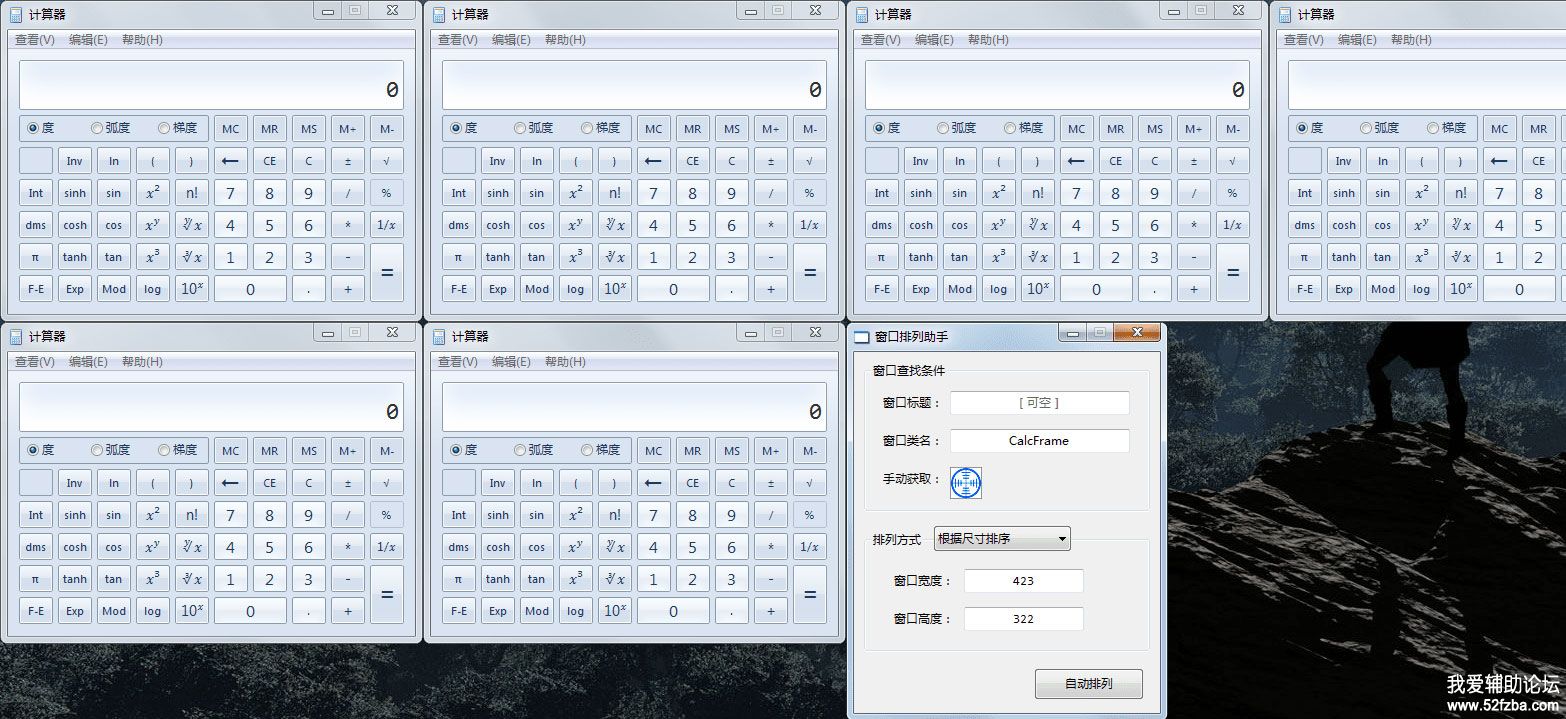The height and width of the screenshot is (719, 1566).
Task: Open 查看(V) menu in third top-row calculator
Action: [x=881, y=40]
